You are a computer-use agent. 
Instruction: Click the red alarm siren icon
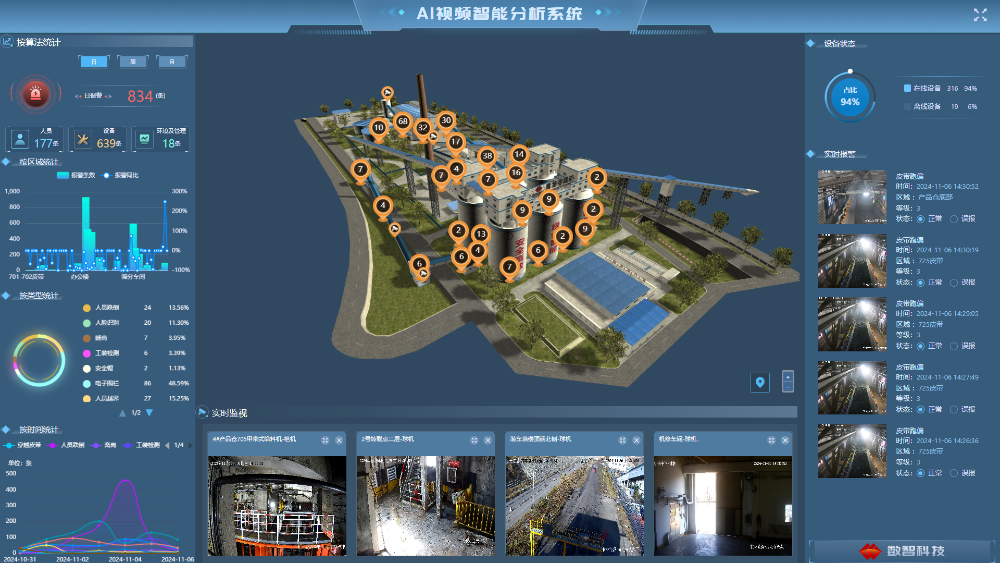pyautogui.click(x=36, y=95)
